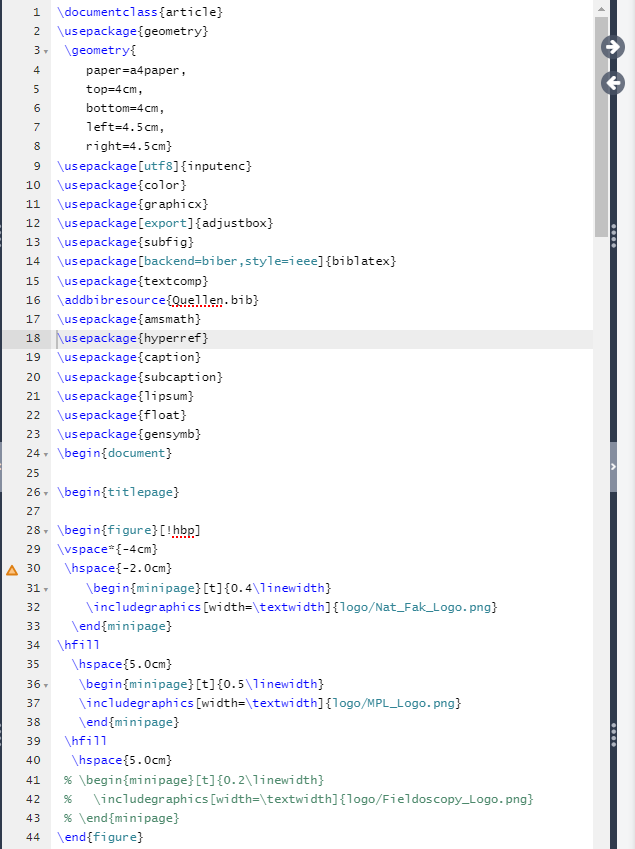Click on \hfill on line 34
The image size is (635, 849).
78,645
